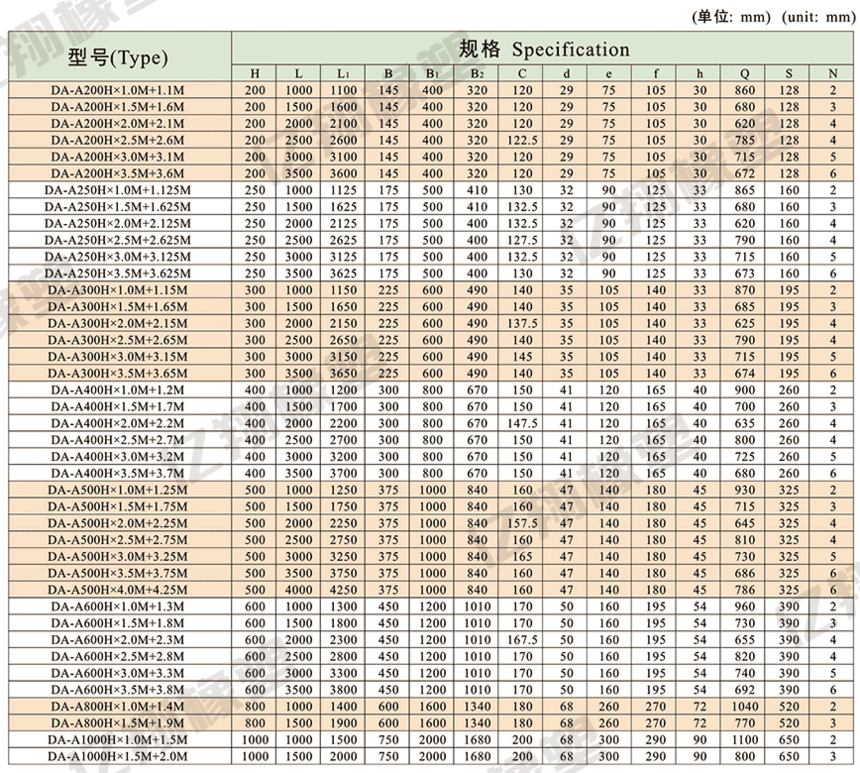Select the DA-A500H×4.0M+4.25M type cell
The height and width of the screenshot is (773, 860).
[117, 589]
